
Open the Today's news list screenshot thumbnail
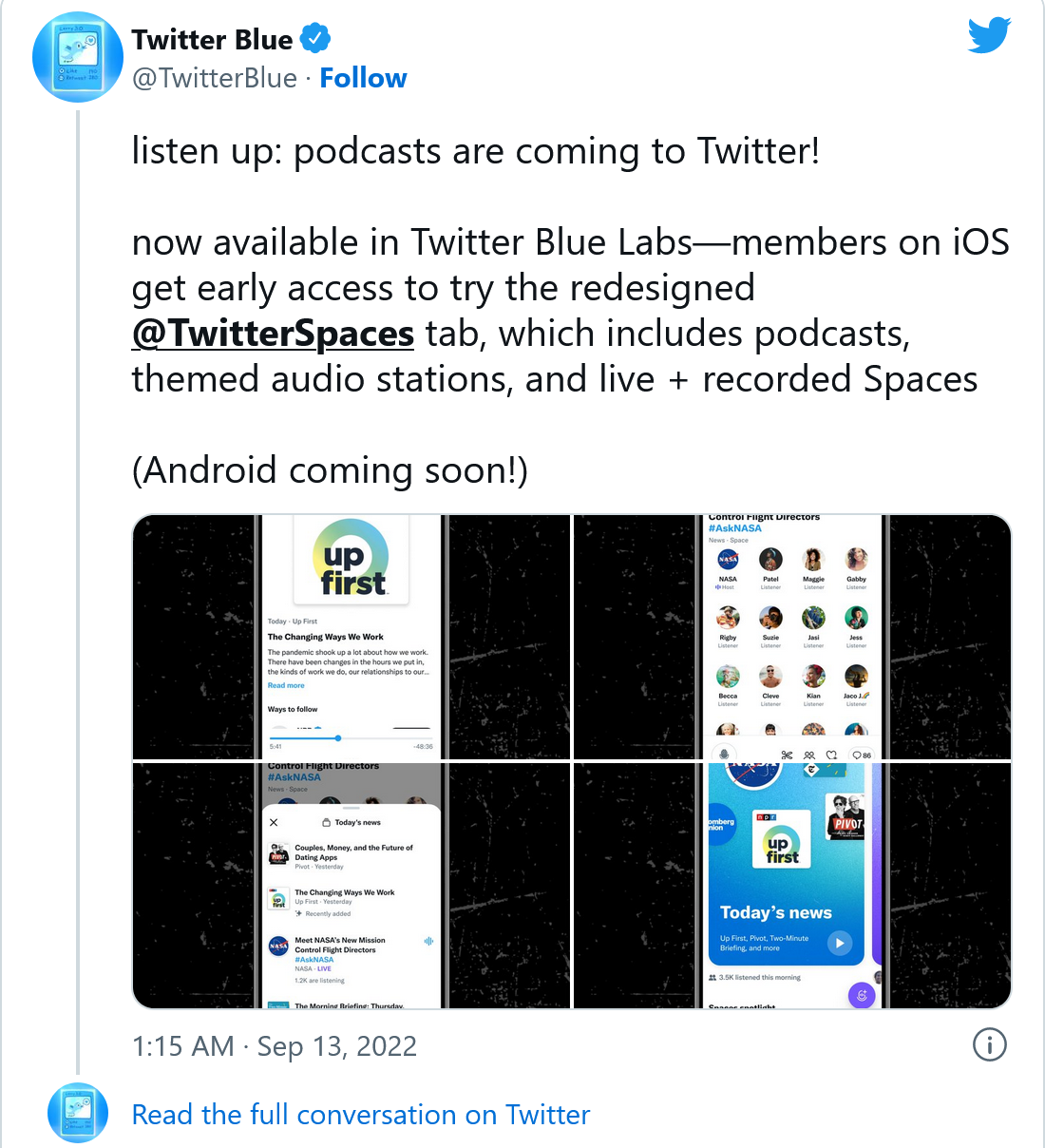point(351,886)
